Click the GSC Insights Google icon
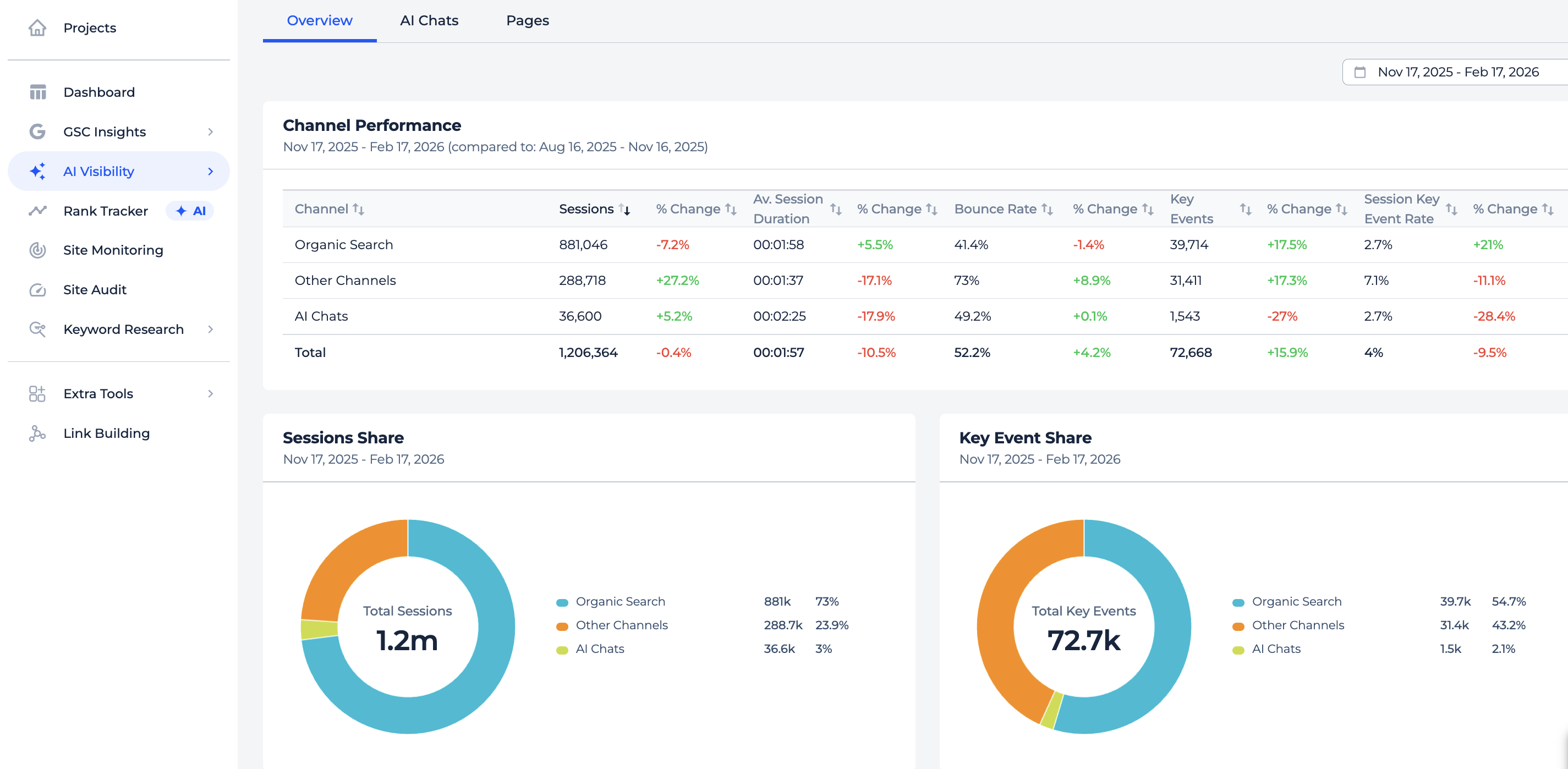The height and width of the screenshot is (769, 1568). pos(37,131)
